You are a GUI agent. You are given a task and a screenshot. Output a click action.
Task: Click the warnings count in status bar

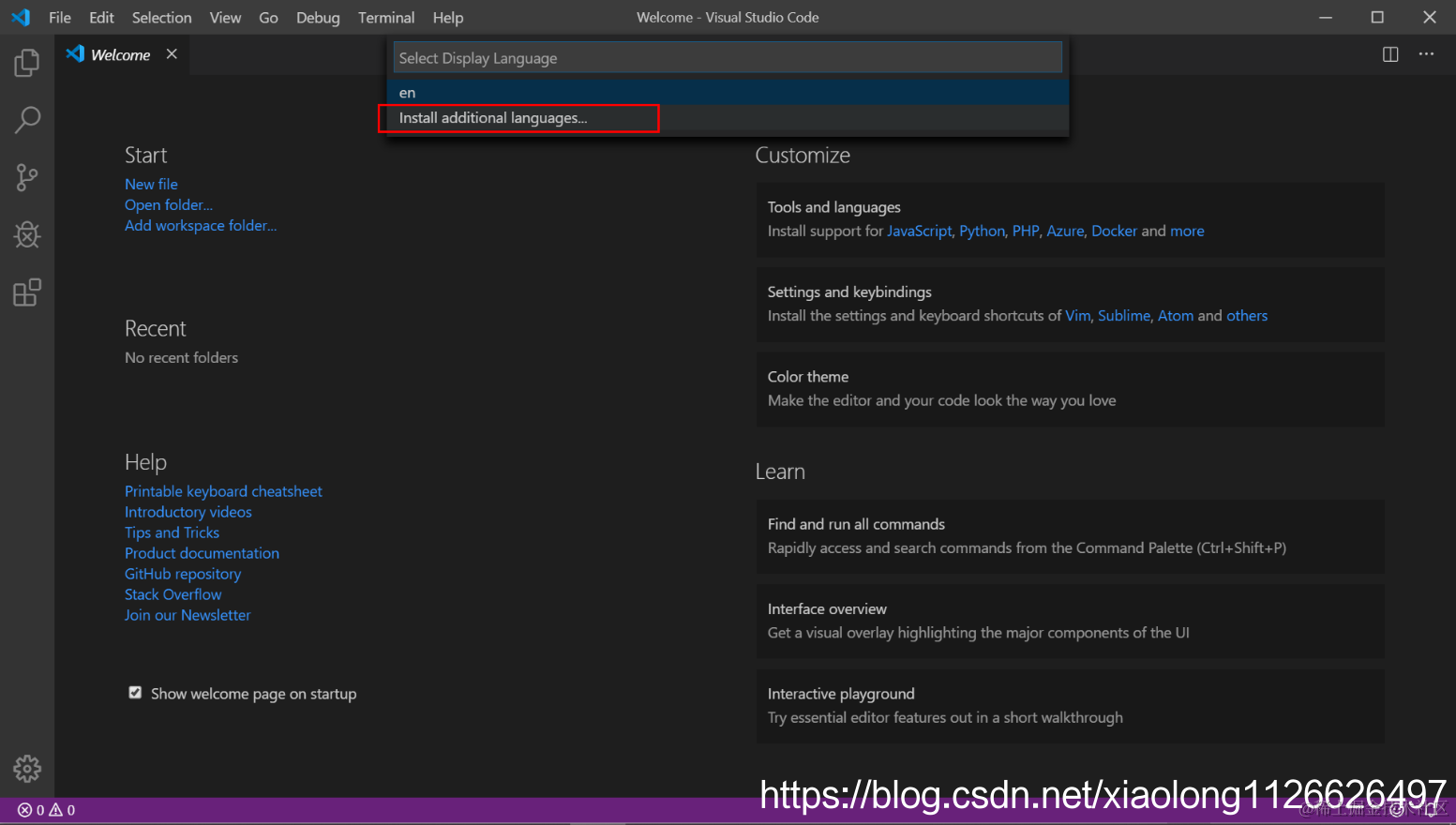62,810
